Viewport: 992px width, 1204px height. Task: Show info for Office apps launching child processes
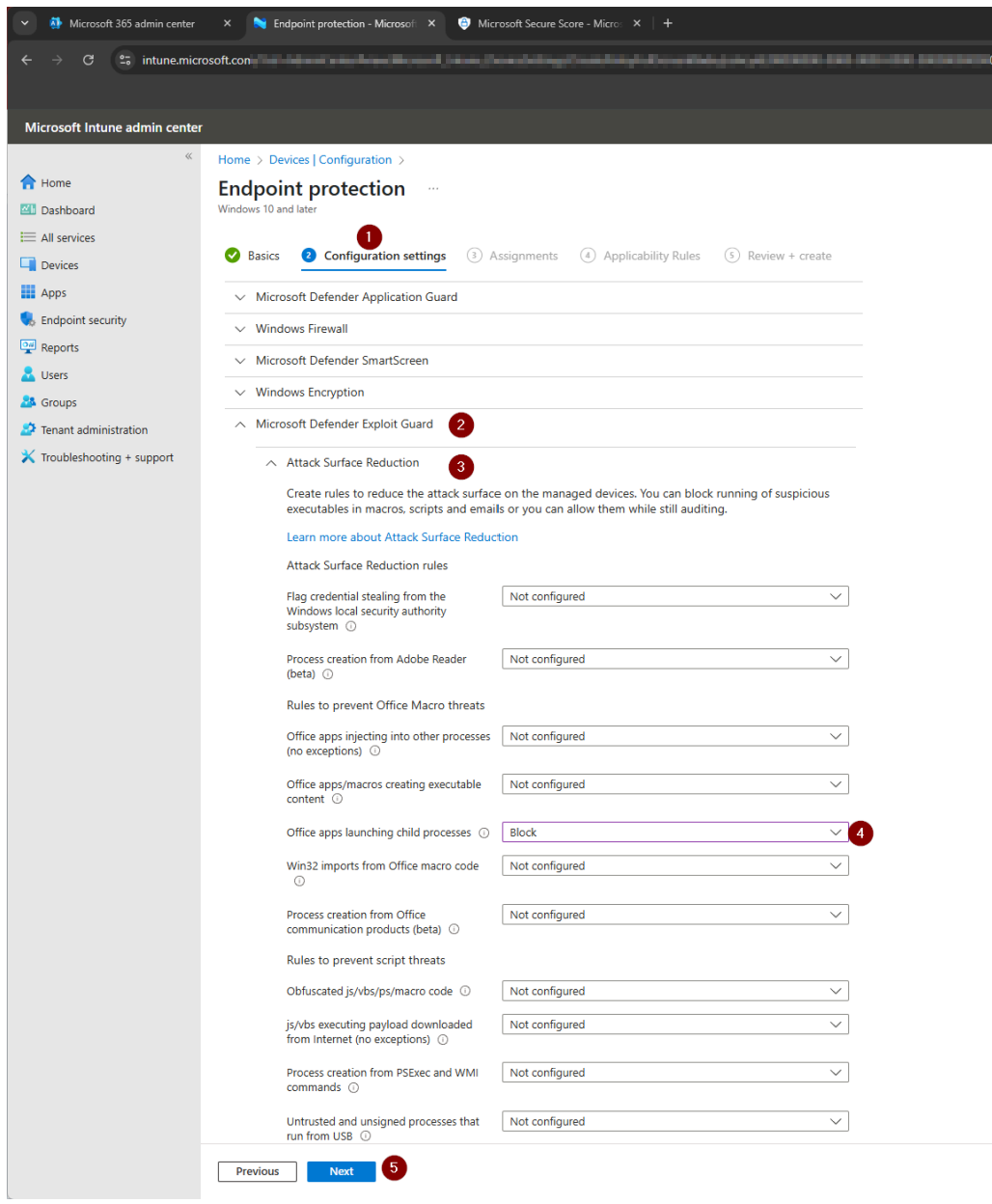click(484, 833)
